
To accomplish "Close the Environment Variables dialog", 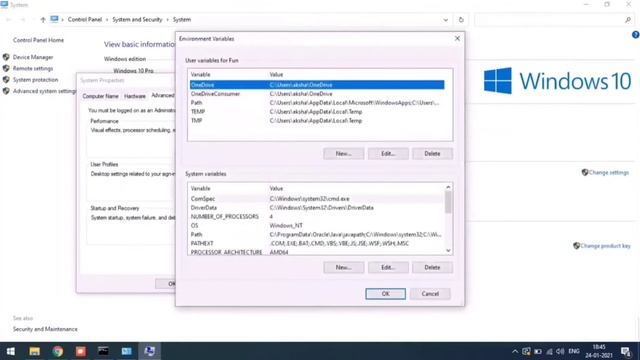I will [457, 38].
